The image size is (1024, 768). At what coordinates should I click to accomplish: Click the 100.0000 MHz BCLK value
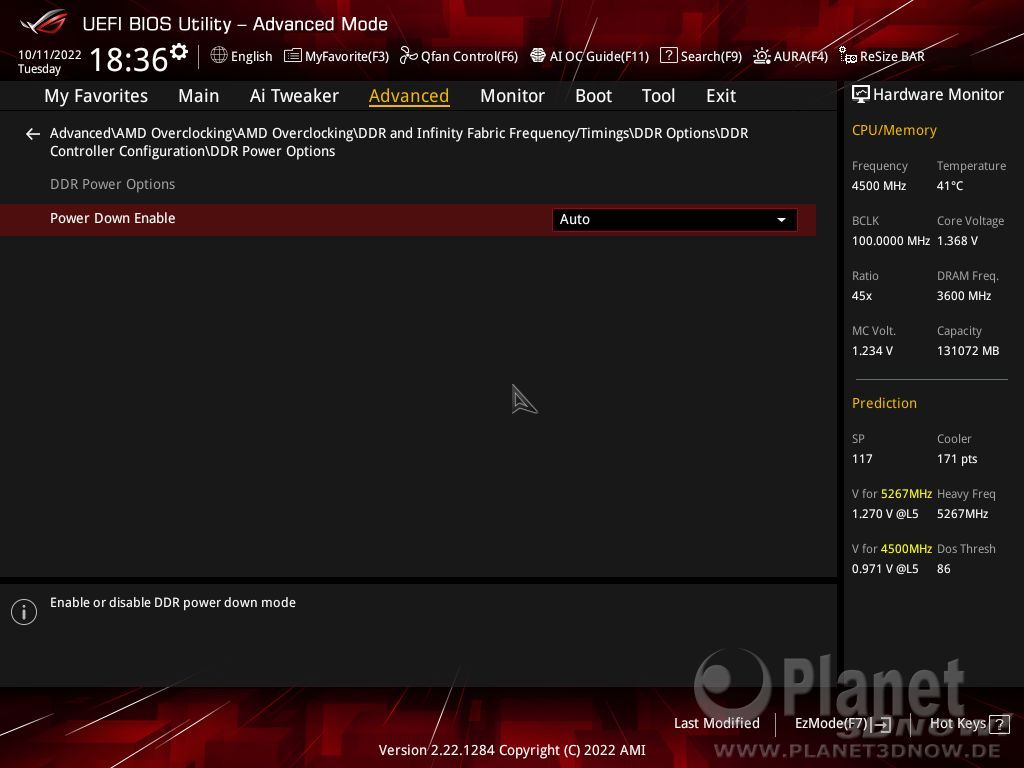(x=891, y=241)
